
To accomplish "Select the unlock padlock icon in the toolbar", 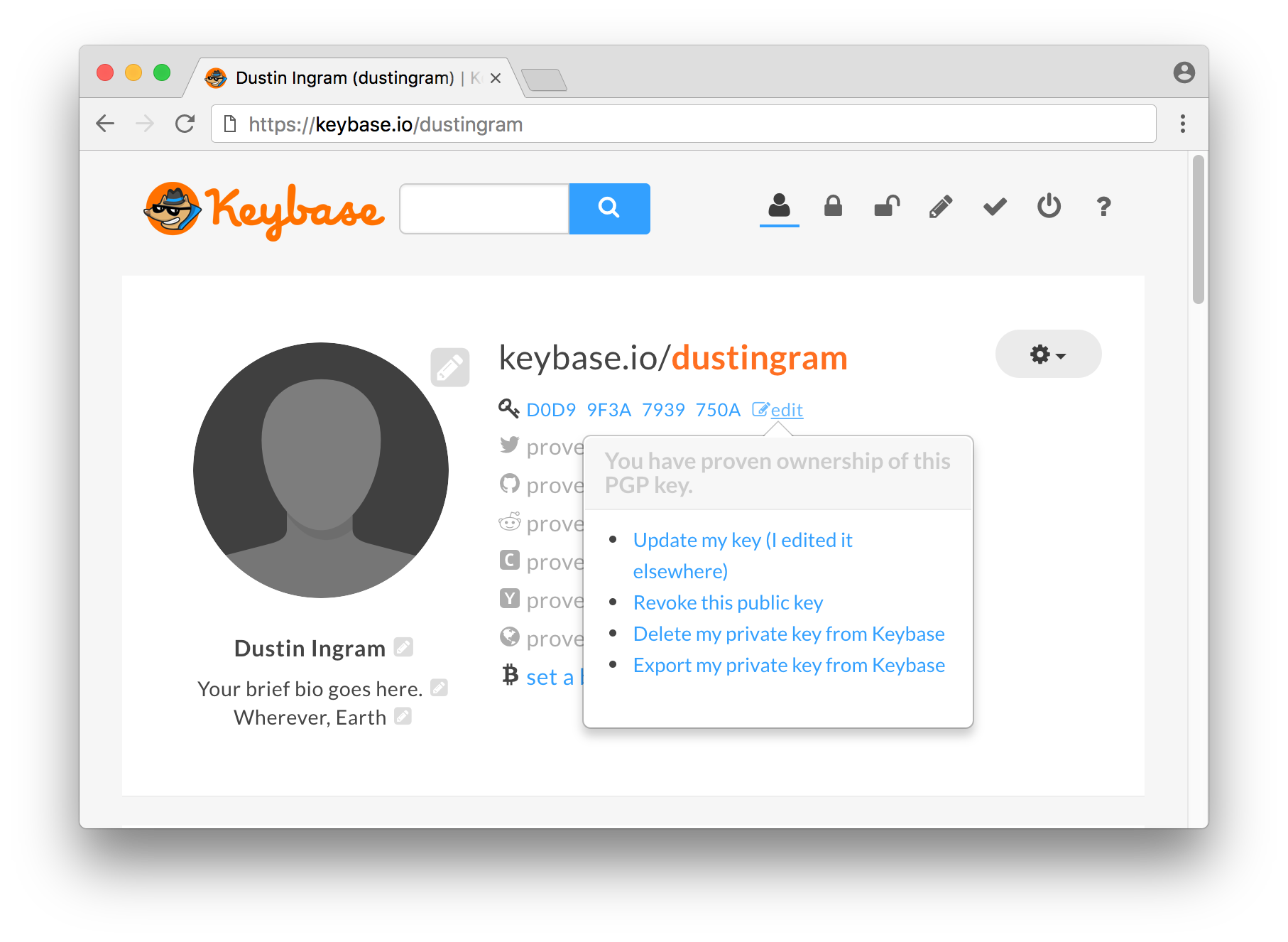I will pos(886,207).
